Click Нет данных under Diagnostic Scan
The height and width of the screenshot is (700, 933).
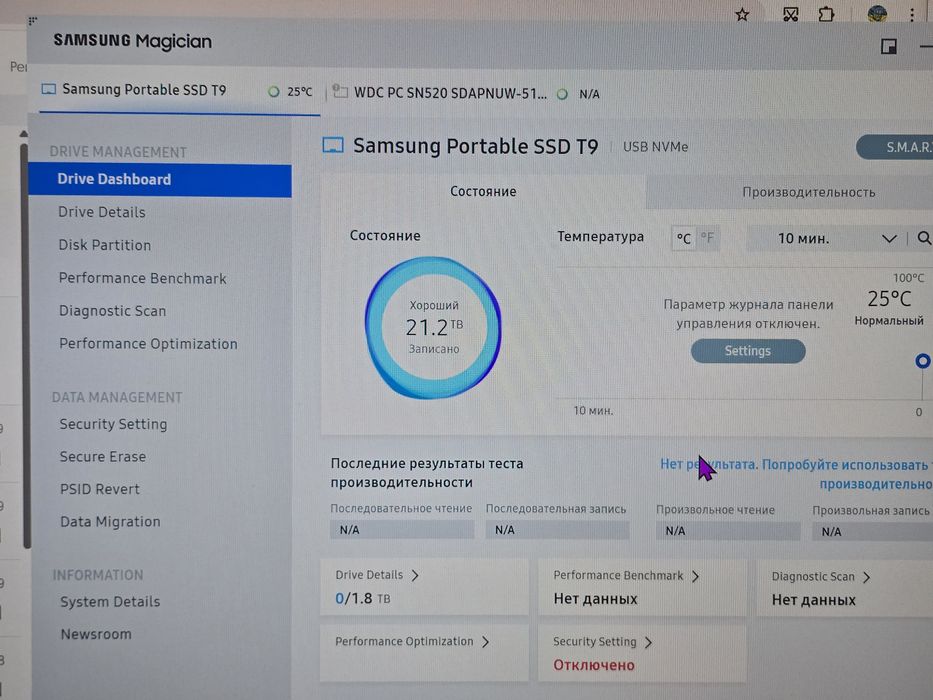pos(813,601)
